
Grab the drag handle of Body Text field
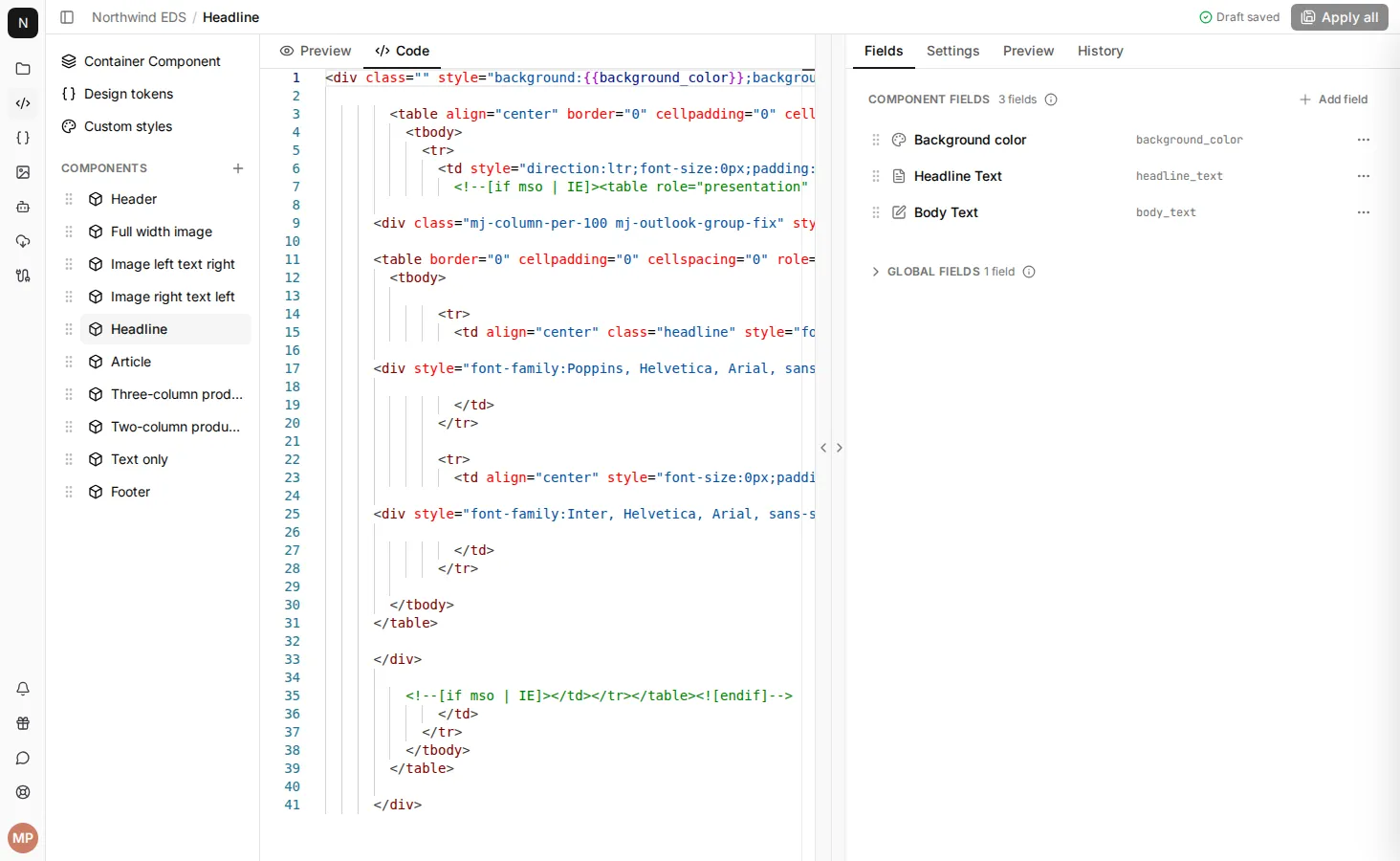pyautogui.click(x=876, y=212)
